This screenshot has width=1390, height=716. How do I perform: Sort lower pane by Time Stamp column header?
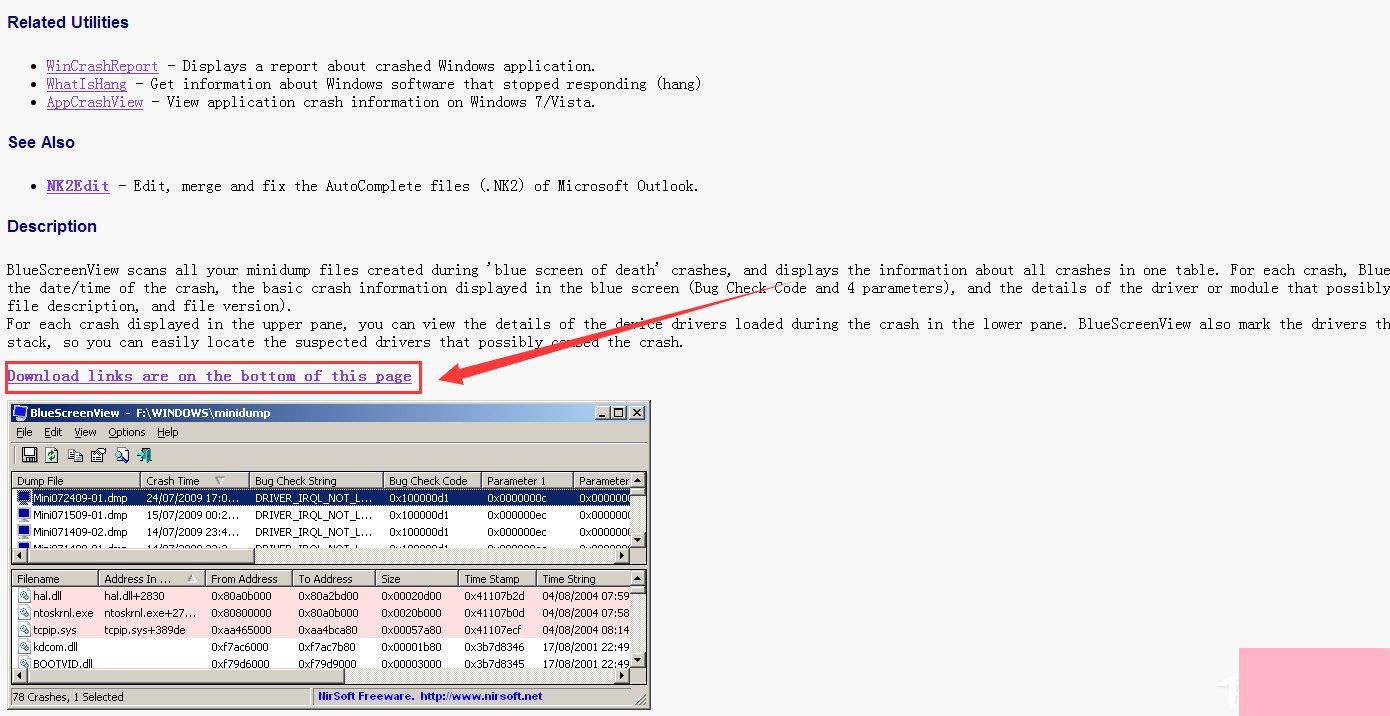(497, 578)
